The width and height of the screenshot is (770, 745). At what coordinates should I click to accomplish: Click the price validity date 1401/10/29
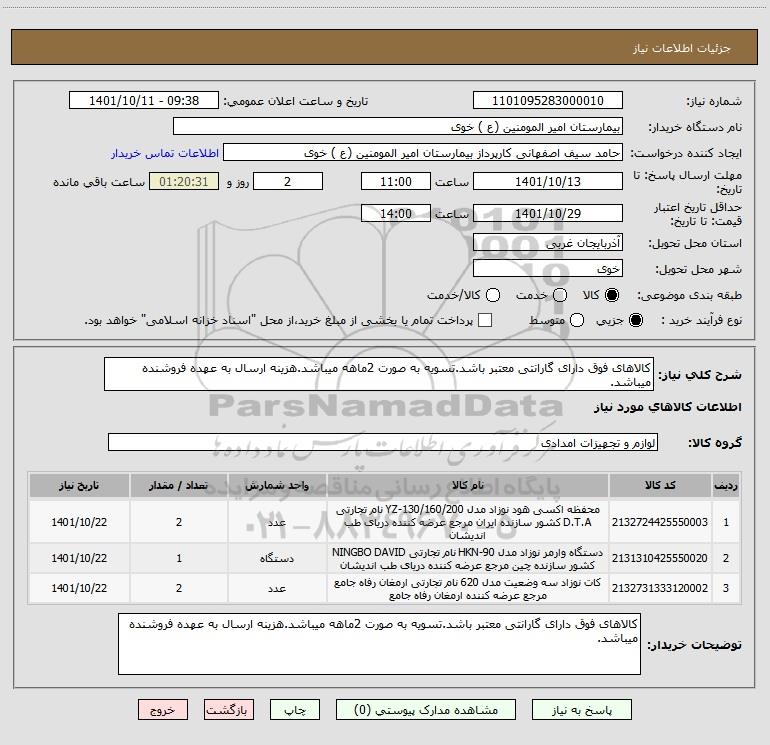coord(548,213)
